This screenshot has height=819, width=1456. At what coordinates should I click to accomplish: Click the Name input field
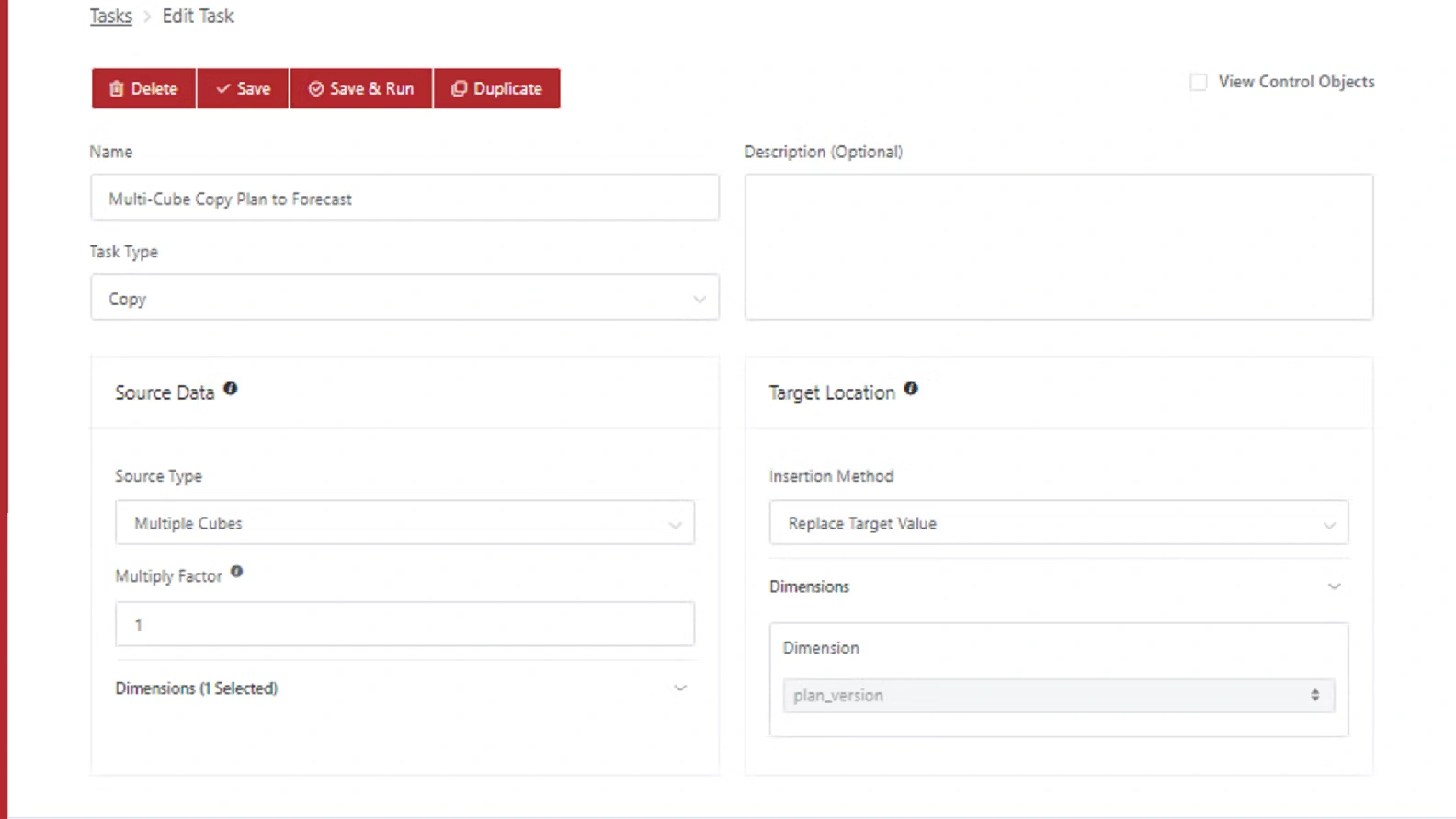coord(404,199)
